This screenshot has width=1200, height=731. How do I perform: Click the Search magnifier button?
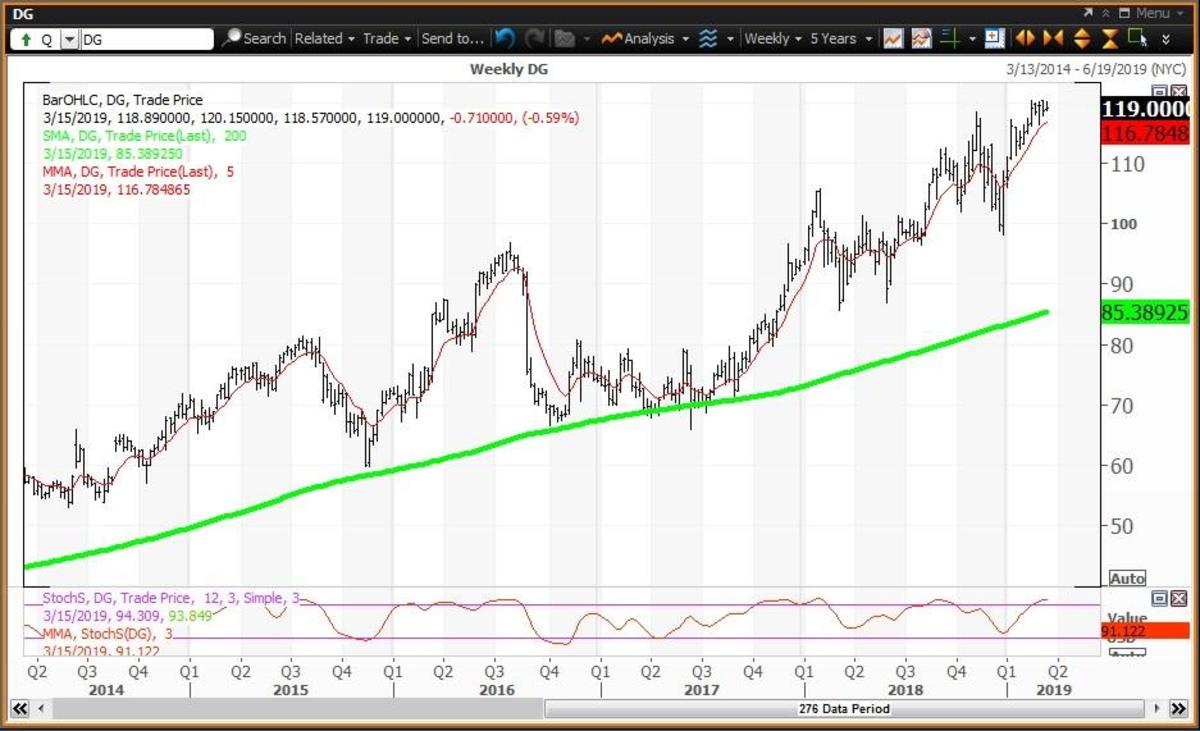coord(253,39)
